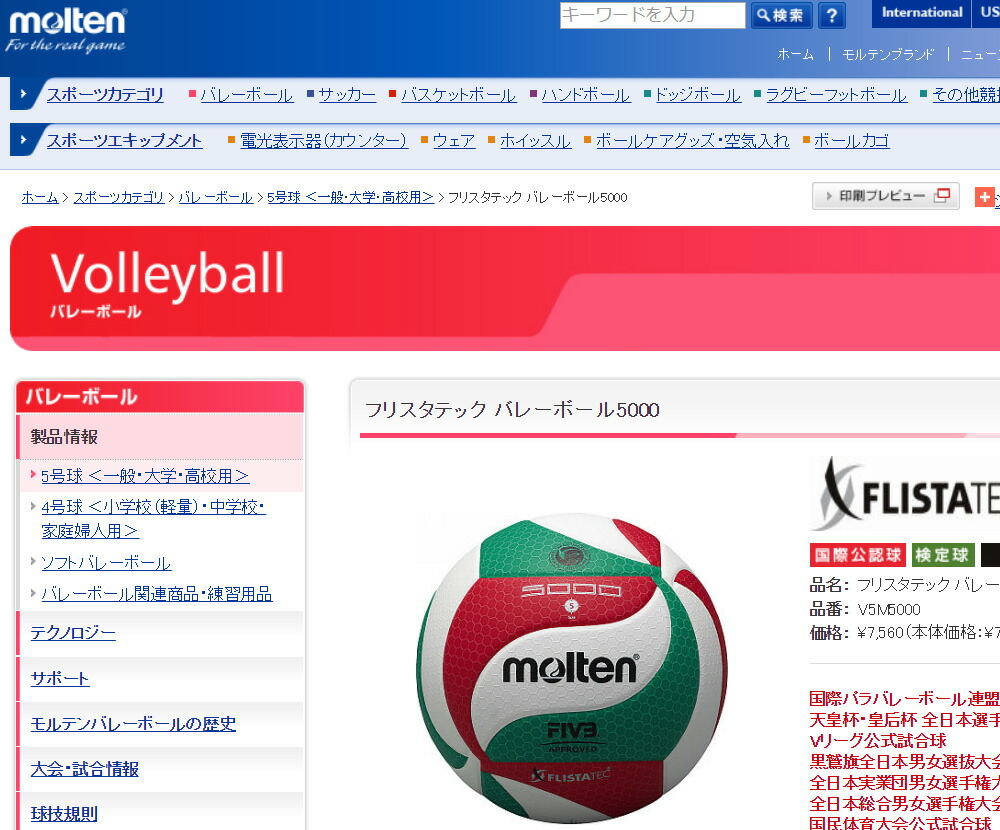Select バレーボール in sports category menu
1000x830 pixels.
247,95
